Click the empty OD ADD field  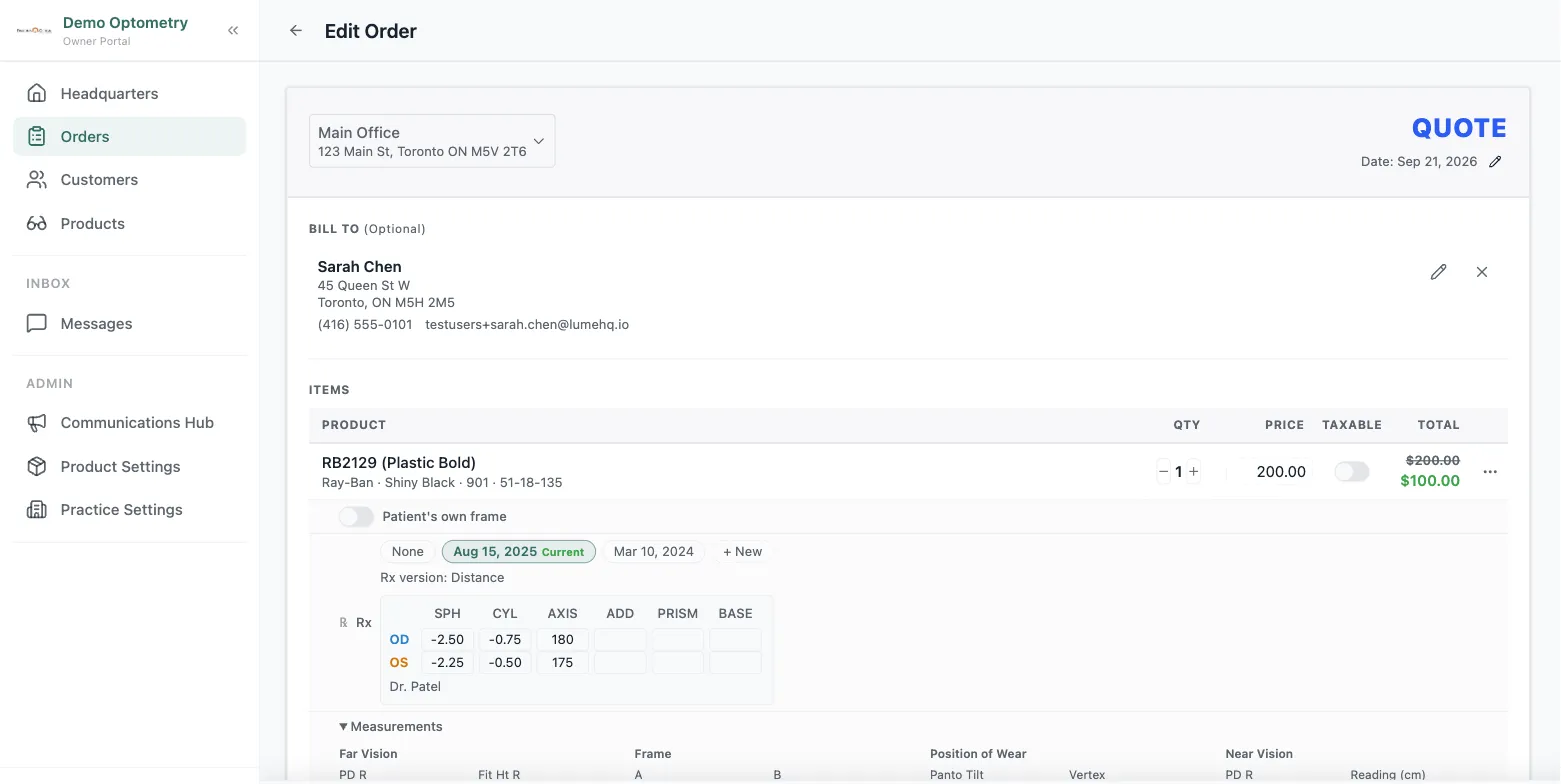[620, 640]
